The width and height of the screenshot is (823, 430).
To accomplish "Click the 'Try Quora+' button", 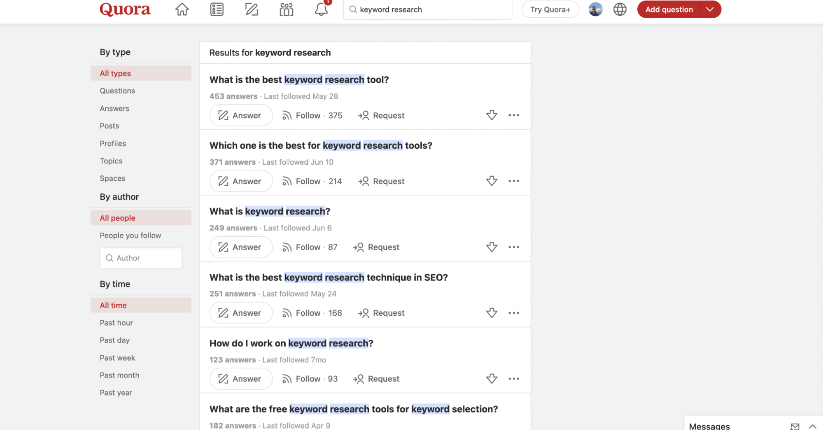I will click(x=550, y=10).
